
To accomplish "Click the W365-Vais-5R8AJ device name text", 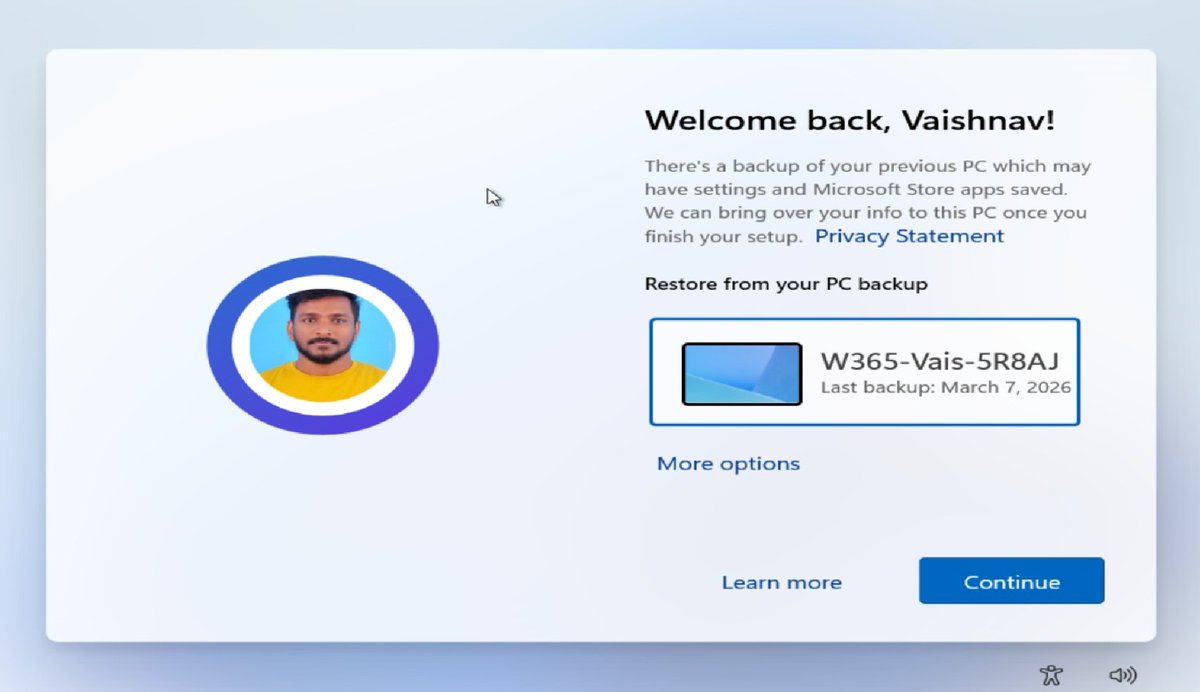I will point(939,361).
